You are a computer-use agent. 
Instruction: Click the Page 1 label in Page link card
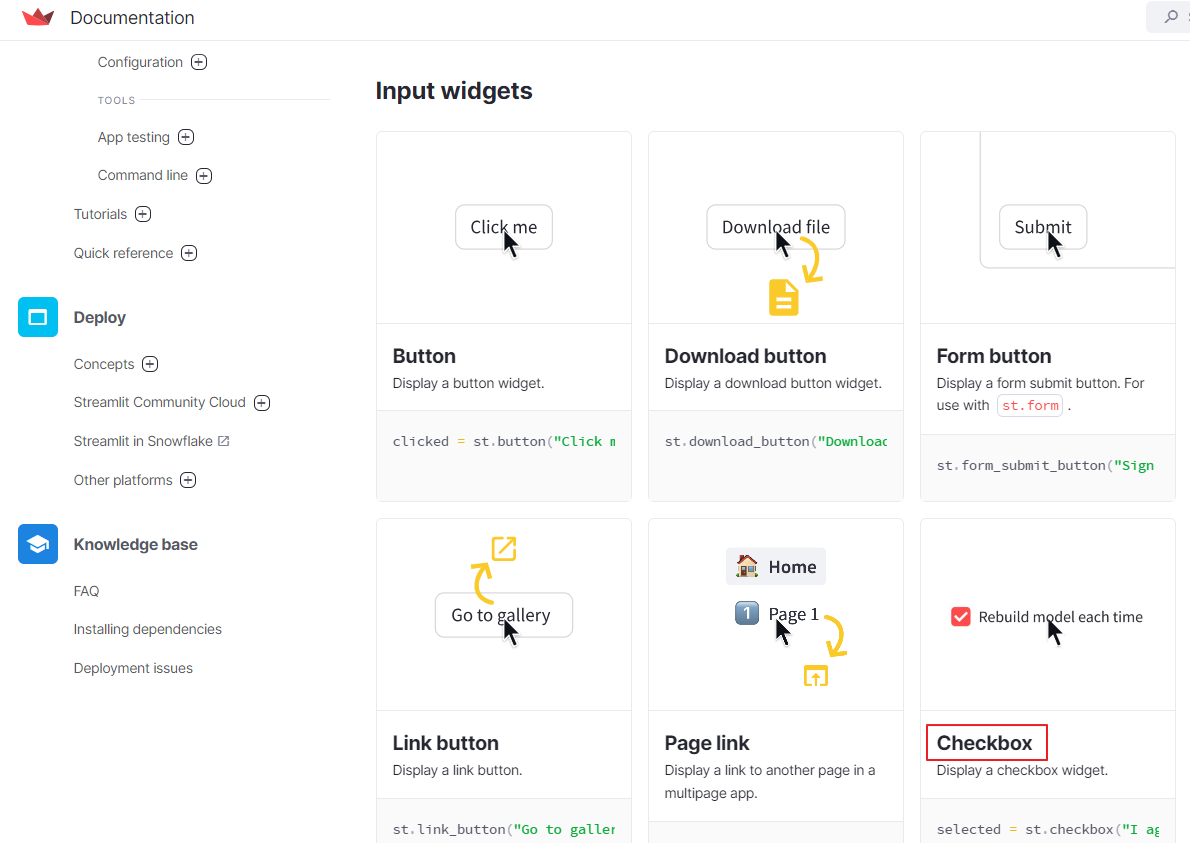(x=794, y=614)
